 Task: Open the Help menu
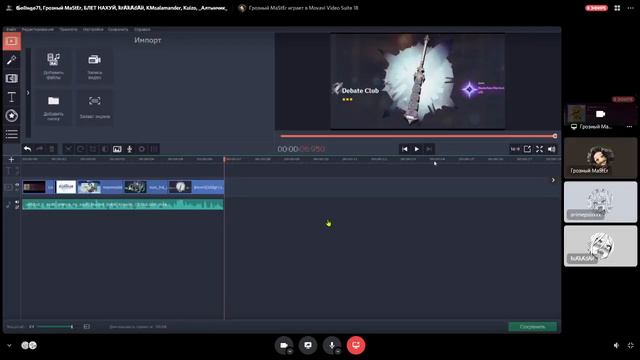click(x=142, y=29)
